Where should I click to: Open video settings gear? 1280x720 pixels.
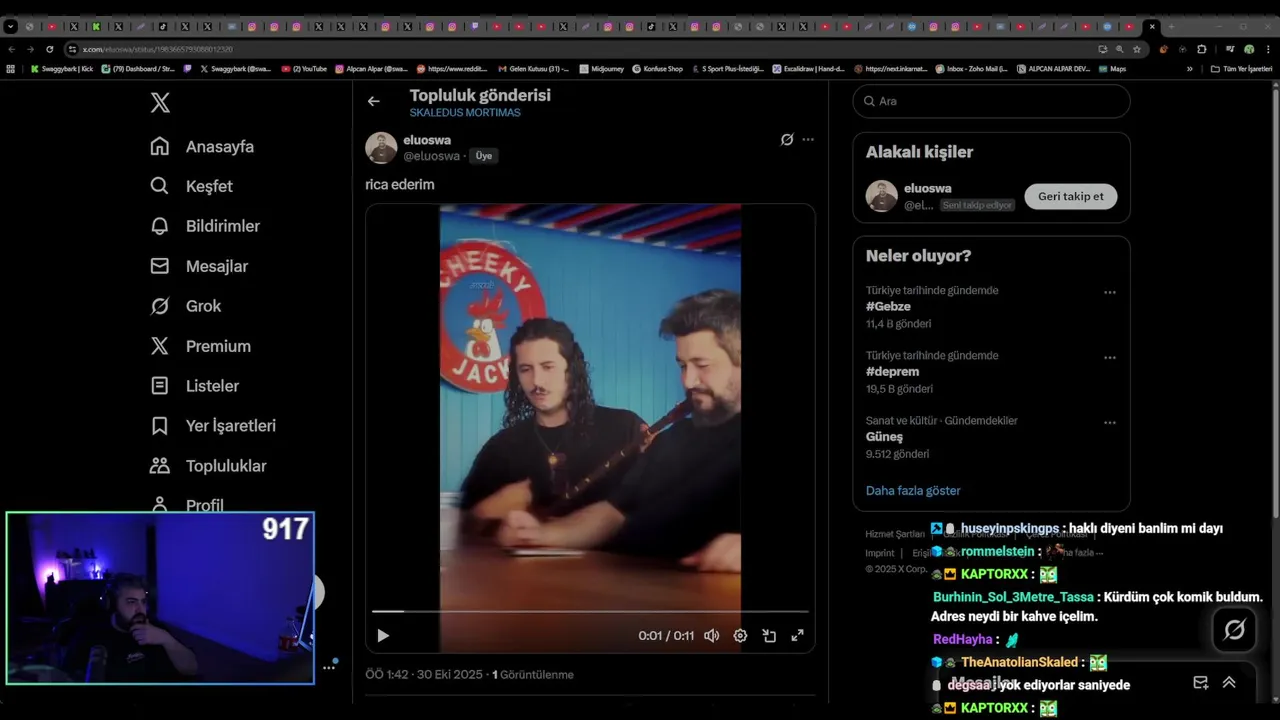click(x=740, y=635)
